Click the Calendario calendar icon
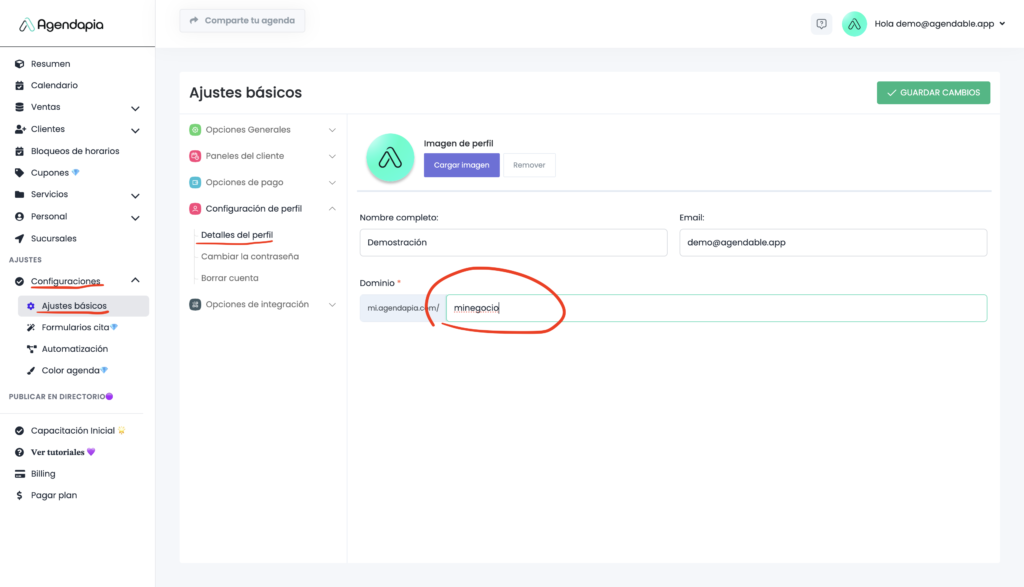This screenshot has width=1024, height=587. tap(19, 86)
